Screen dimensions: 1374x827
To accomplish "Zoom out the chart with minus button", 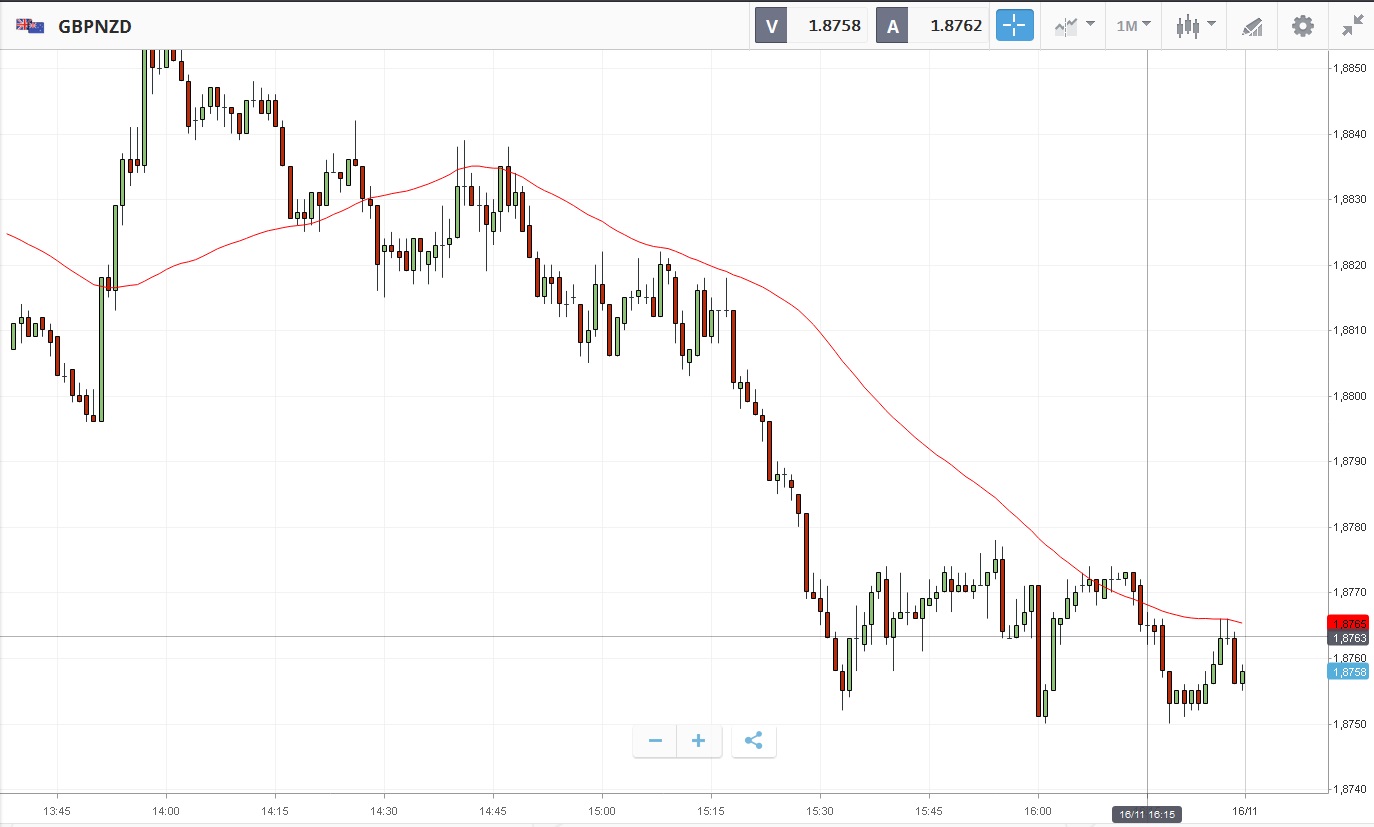I will pos(655,741).
